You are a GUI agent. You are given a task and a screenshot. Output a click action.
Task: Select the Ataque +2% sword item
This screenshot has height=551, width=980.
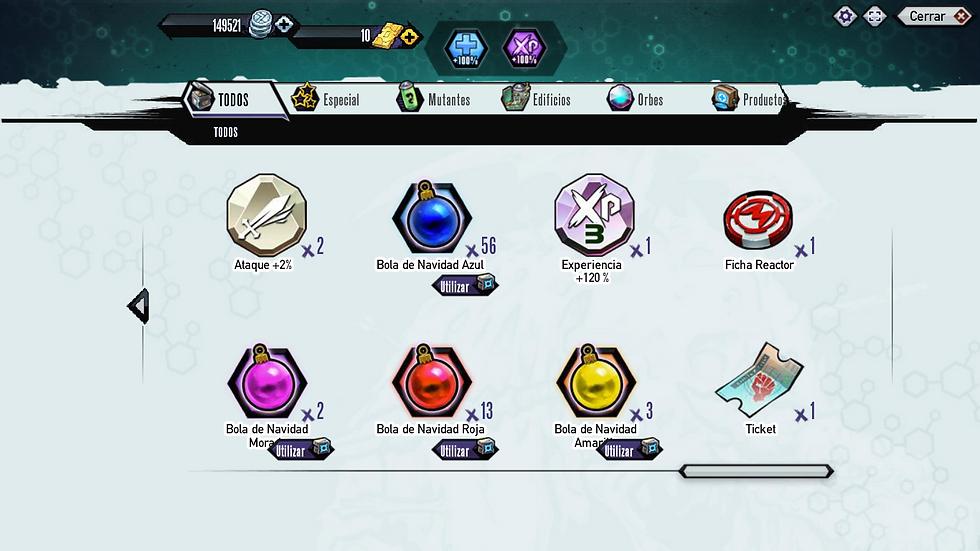pos(267,215)
